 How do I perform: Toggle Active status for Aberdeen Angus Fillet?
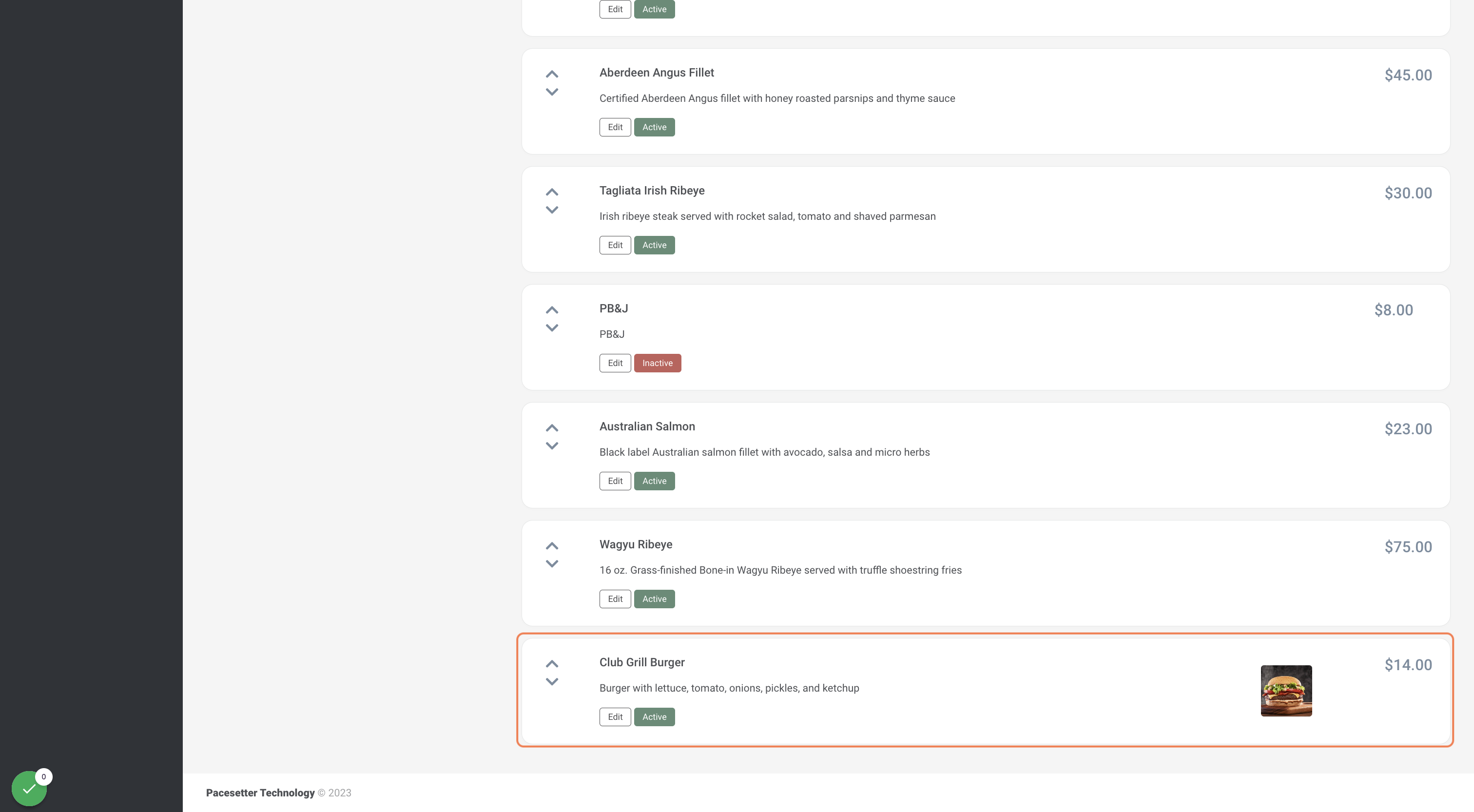click(654, 127)
